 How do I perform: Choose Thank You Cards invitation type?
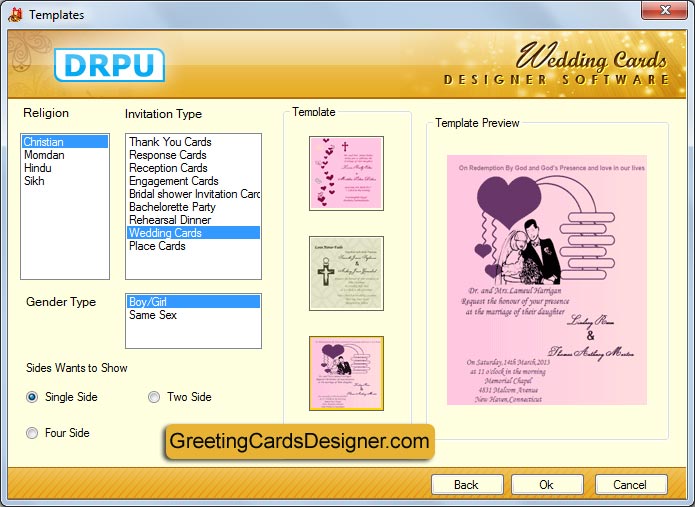(193, 142)
